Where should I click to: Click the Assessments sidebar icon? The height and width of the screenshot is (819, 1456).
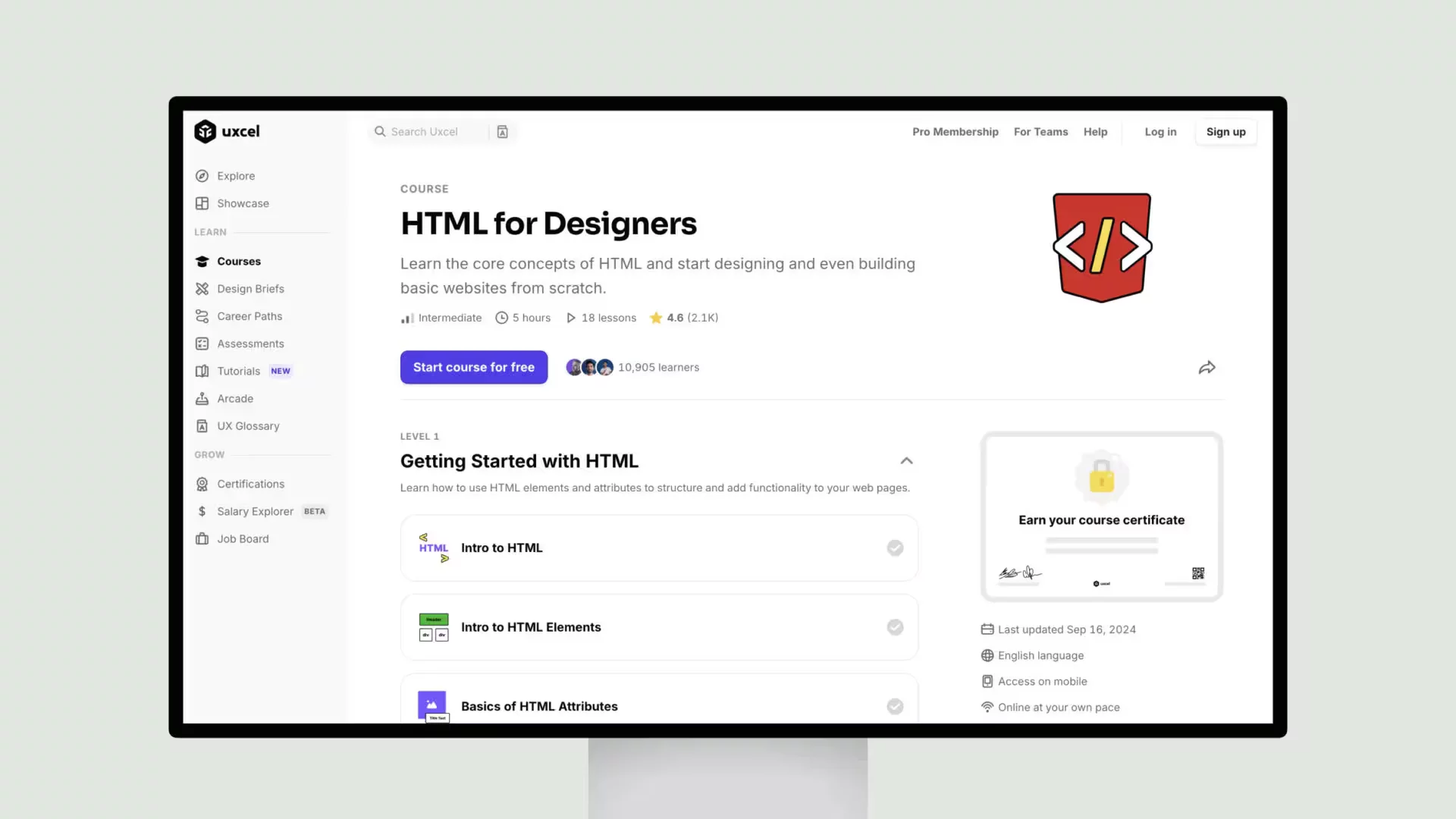(201, 343)
